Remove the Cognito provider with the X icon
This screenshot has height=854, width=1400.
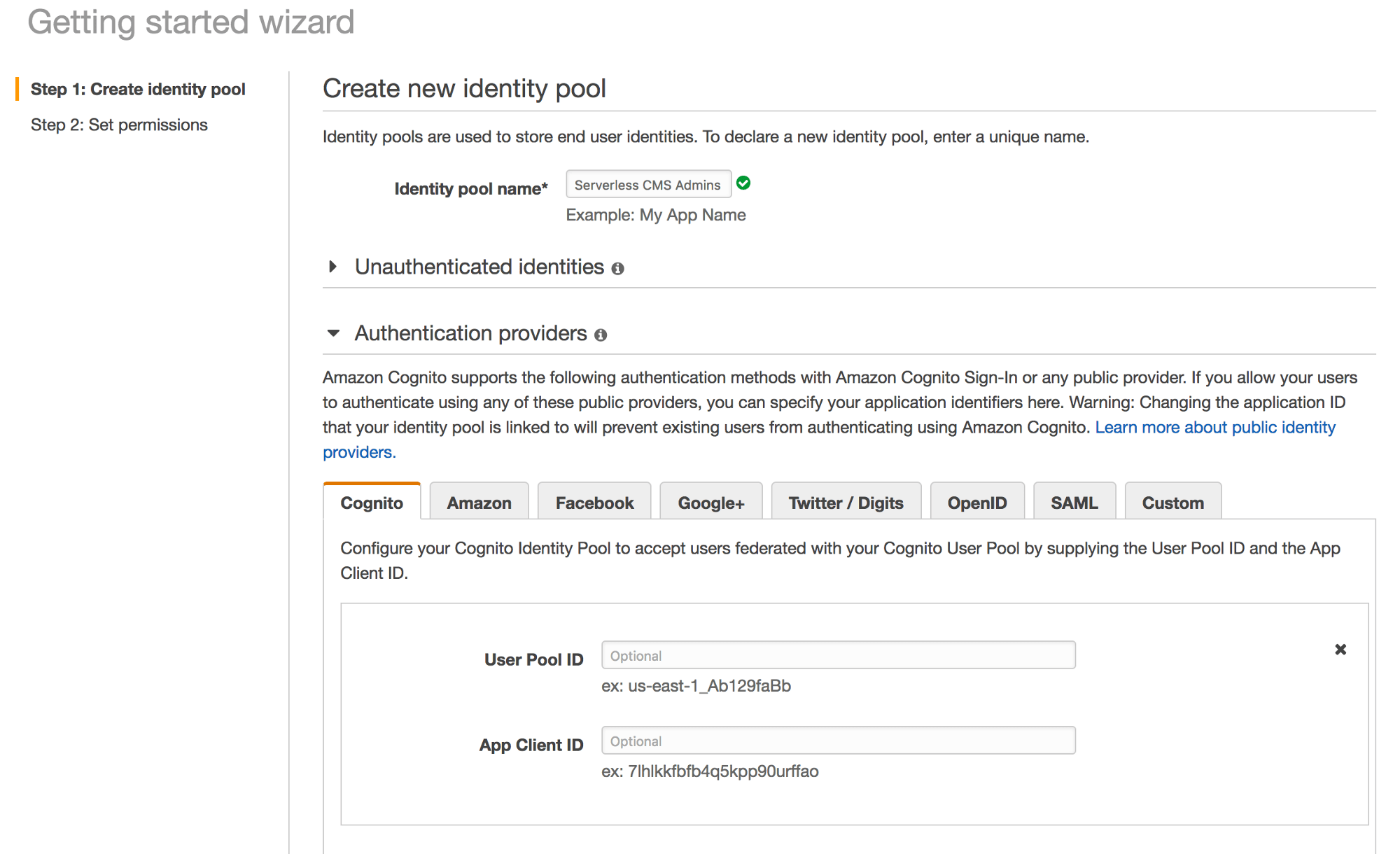pyautogui.click(x=1340, y=650)
